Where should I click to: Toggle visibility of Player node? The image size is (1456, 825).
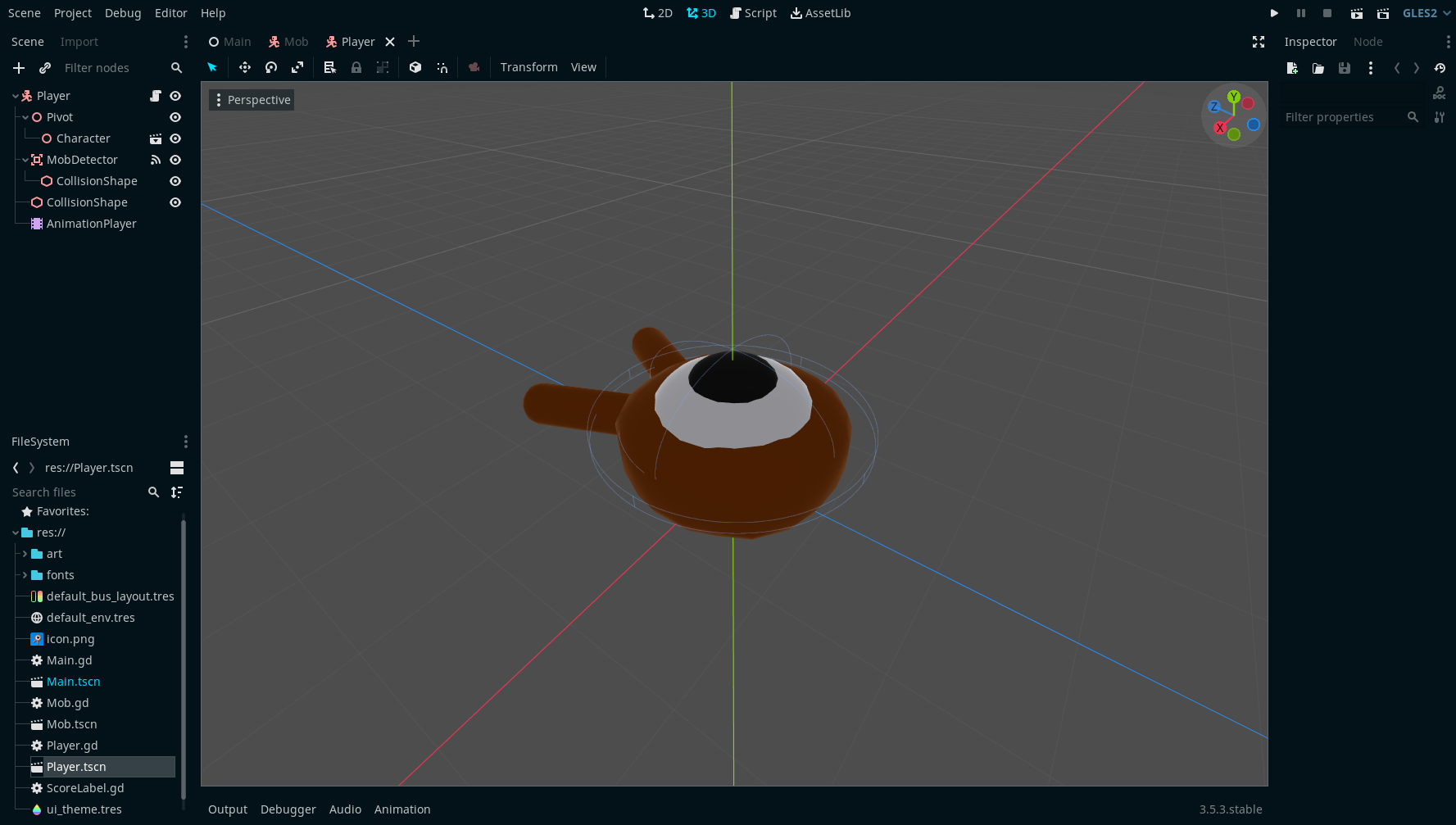click(x=175, y=96)
